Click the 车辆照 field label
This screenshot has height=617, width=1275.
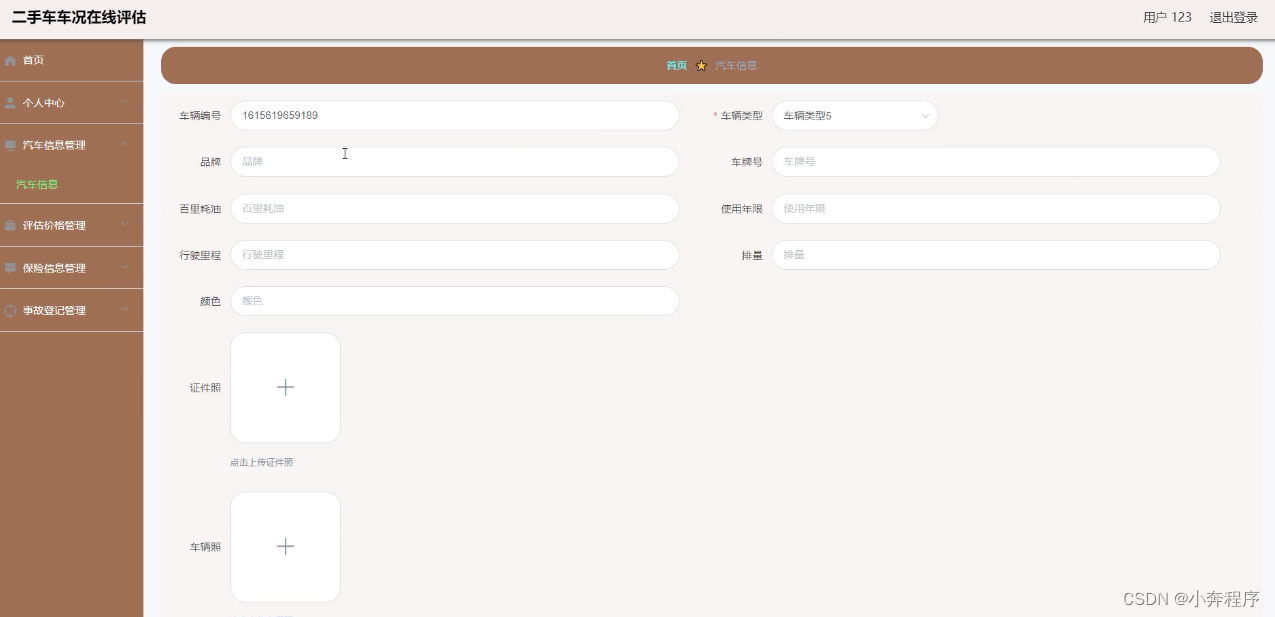tap(205, 547)
